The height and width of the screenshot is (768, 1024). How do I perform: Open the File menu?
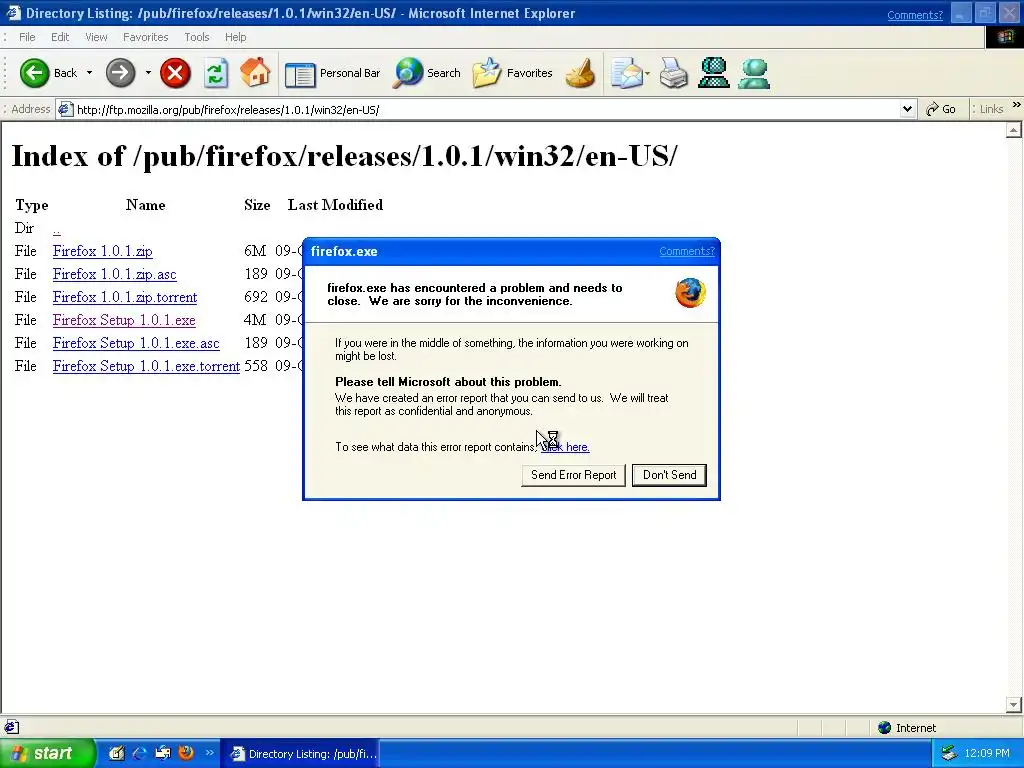click(27, 37)
